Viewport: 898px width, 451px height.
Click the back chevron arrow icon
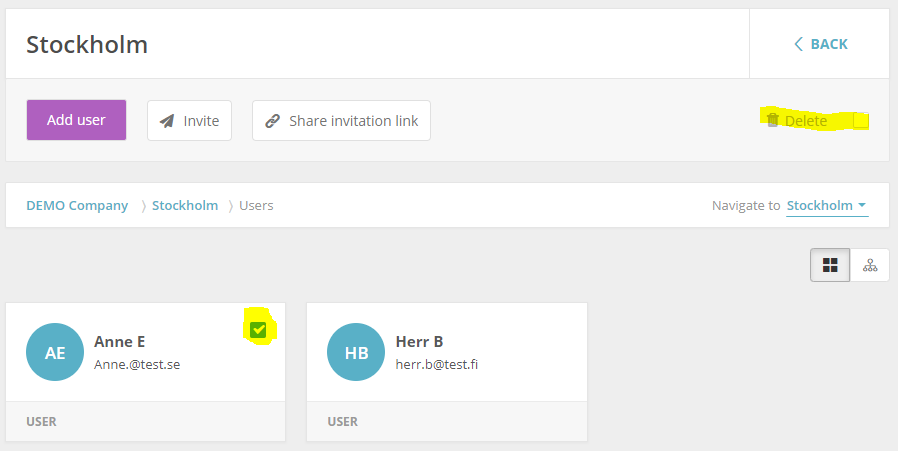pyautogui.click(x=798, y=44)
